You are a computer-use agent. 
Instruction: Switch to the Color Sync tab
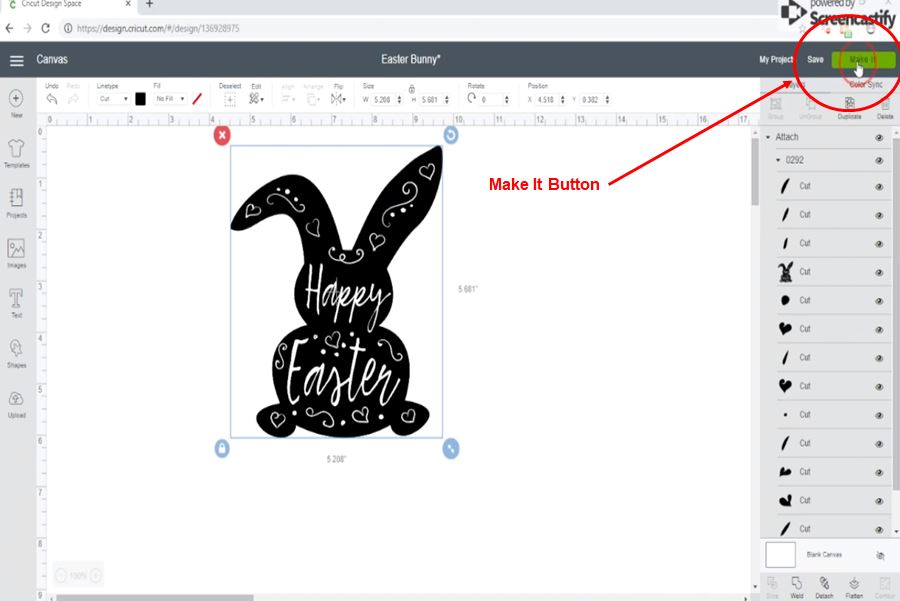click(866, 84)
